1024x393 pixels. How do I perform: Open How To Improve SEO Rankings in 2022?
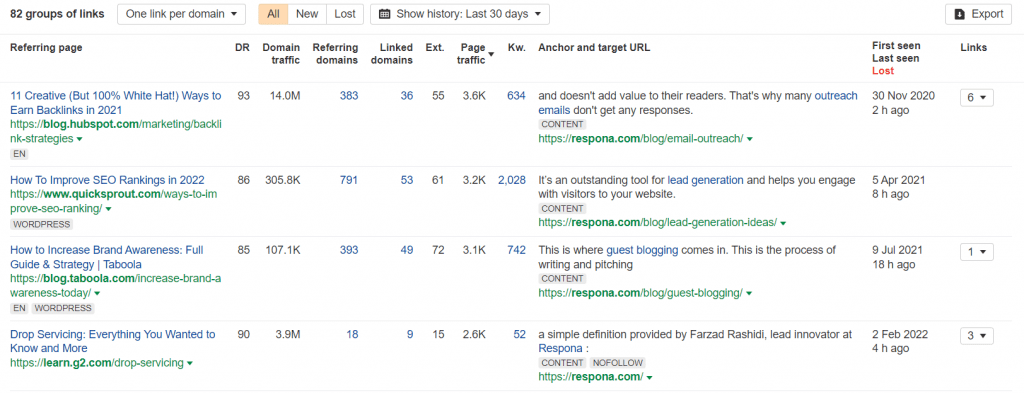click(107, 180)
